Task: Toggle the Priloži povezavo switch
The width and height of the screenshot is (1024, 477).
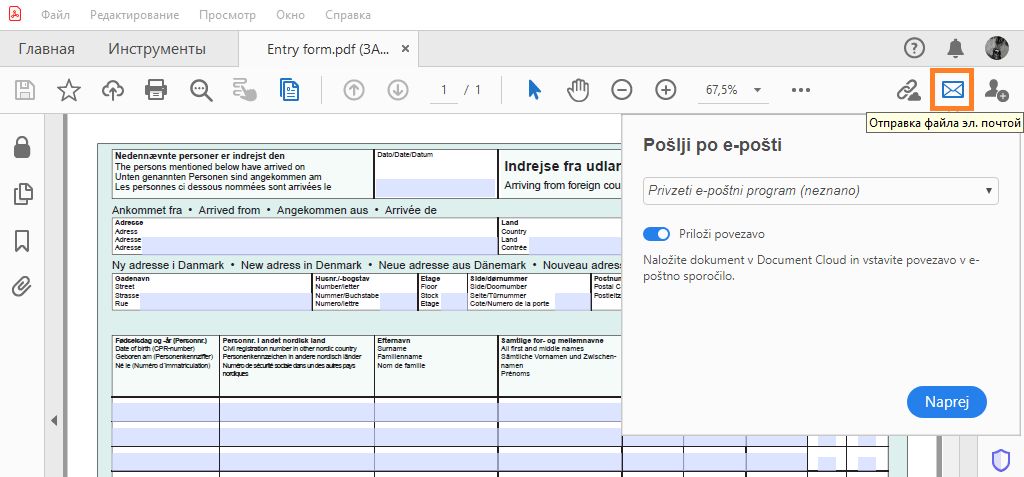Action: [x=656, y=234]
